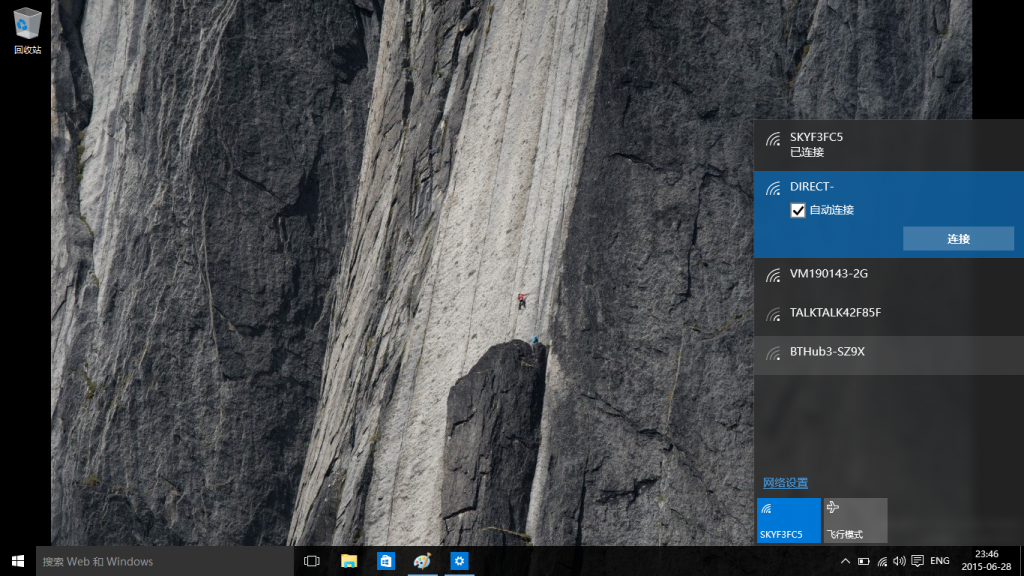Open the Windows Start menu
The width and height of the screenshot is (1024, 576).
(x=18, y=561)
